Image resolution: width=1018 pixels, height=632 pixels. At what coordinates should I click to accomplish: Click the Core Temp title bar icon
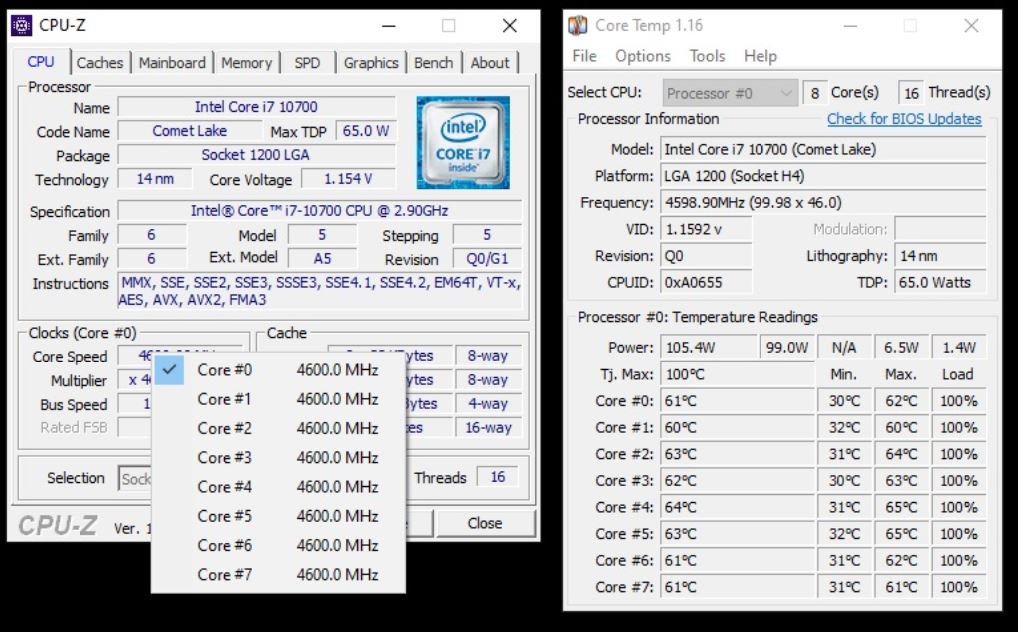click(x=578, y=26)
